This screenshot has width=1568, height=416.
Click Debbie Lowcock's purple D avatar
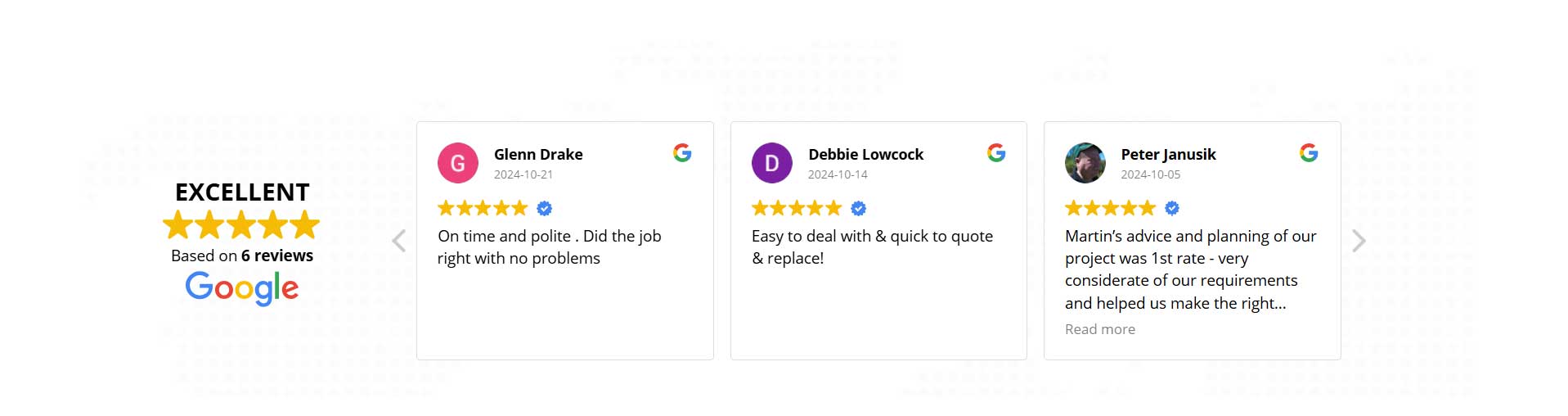tap(771, 163)
